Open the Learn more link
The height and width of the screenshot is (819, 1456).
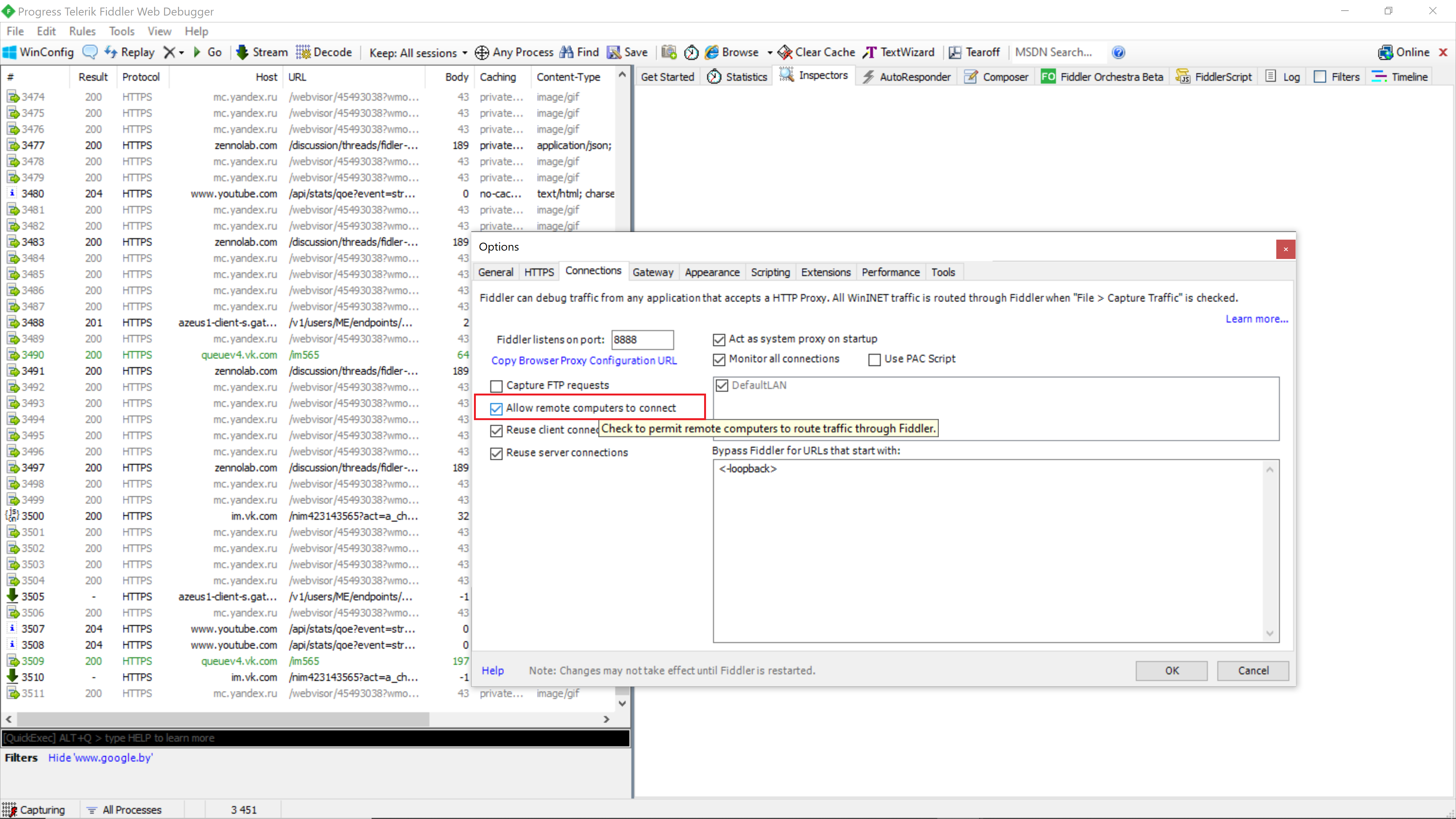[x=1257, y=319]
